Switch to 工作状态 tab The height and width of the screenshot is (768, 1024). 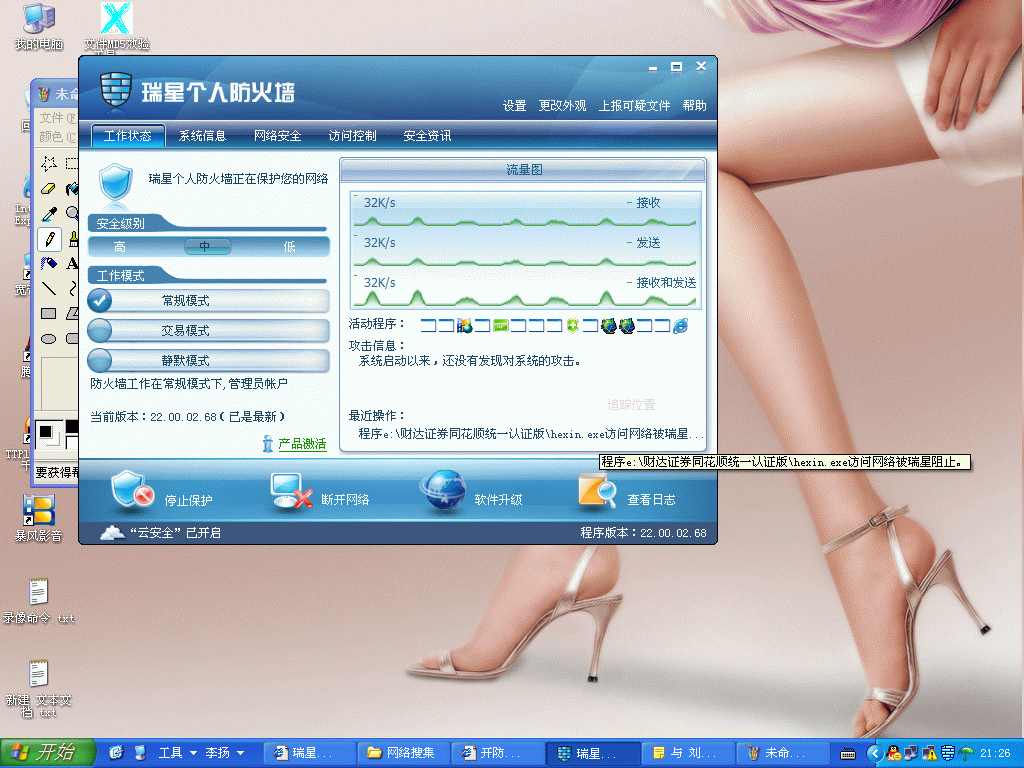(x=128, y=136)
